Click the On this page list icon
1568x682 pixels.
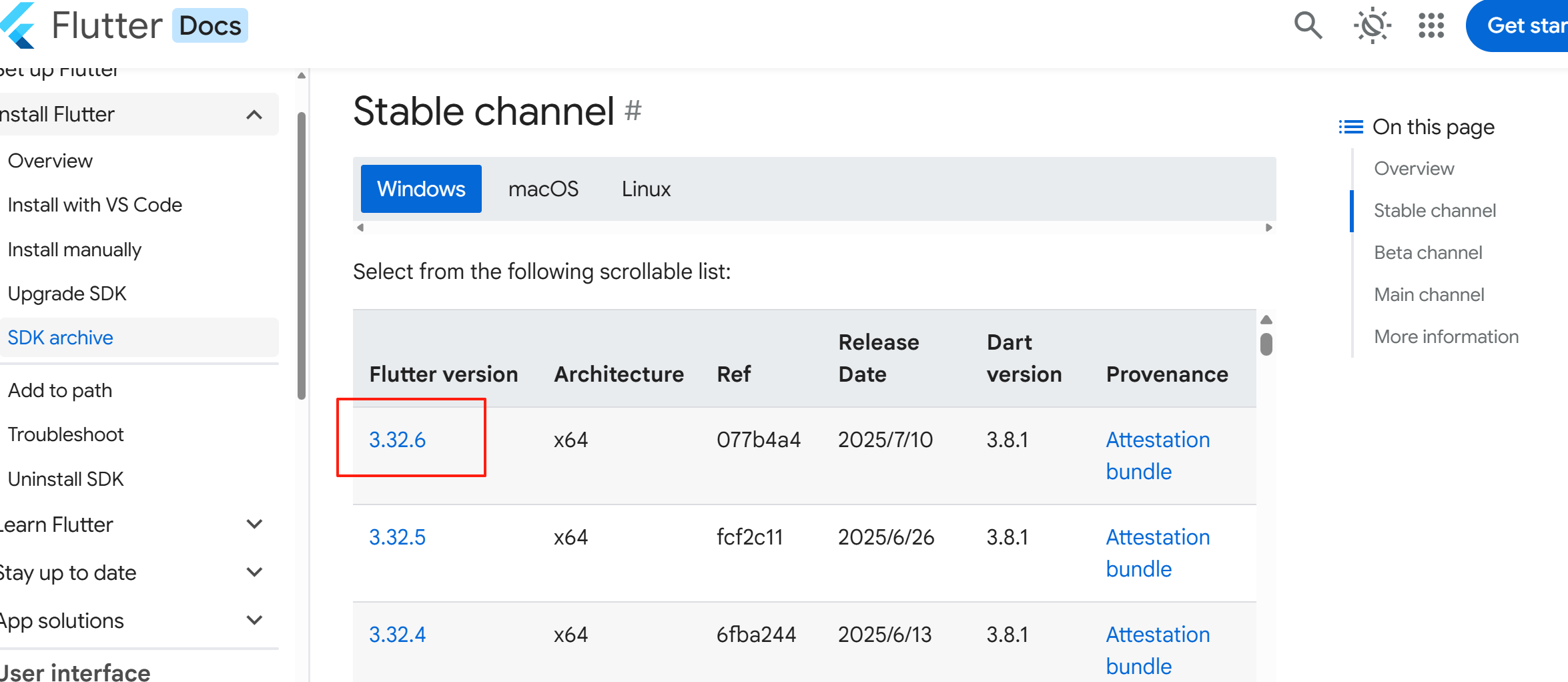point(1350,127)
